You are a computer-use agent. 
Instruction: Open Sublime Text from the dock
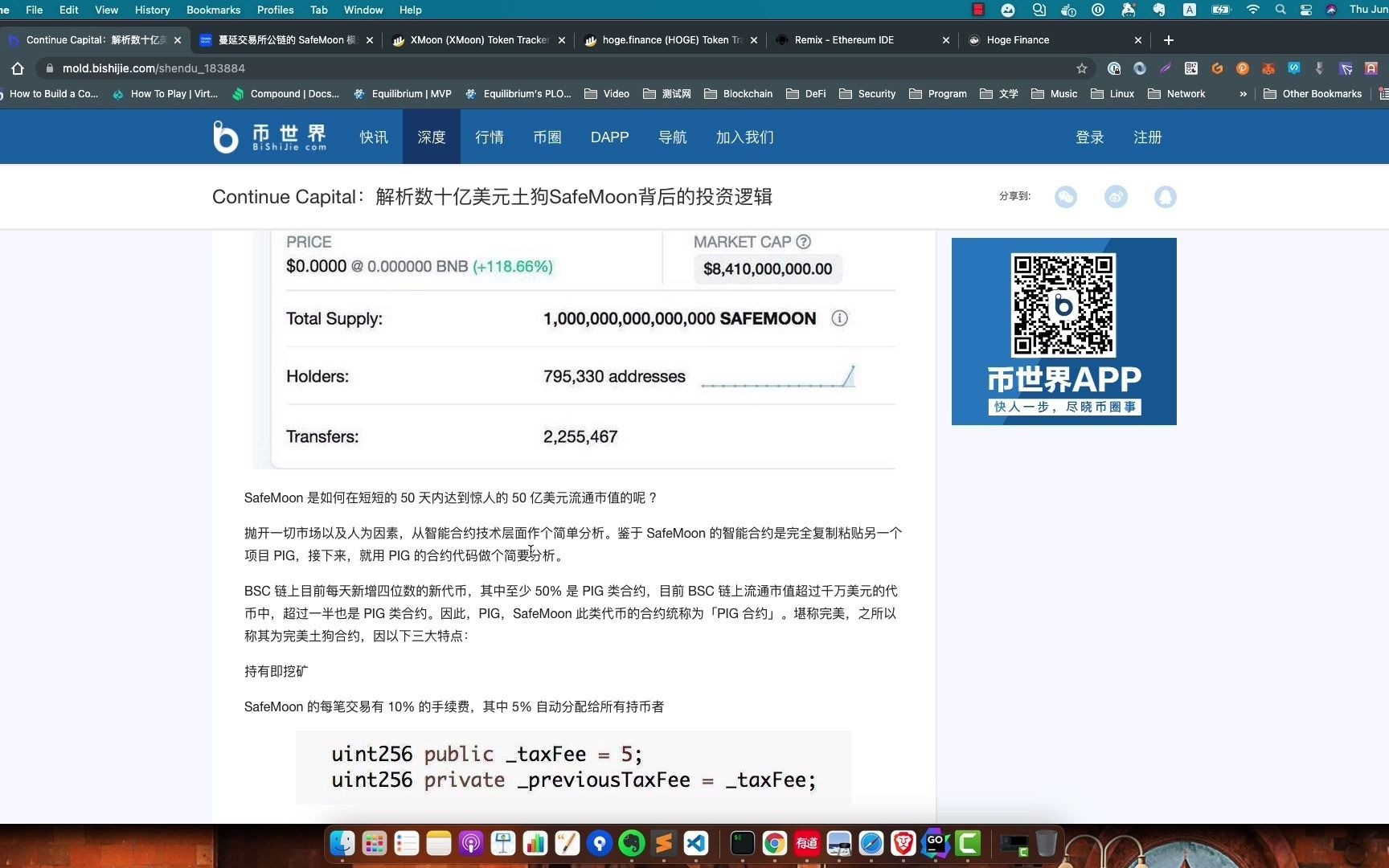tap(664, 843)
